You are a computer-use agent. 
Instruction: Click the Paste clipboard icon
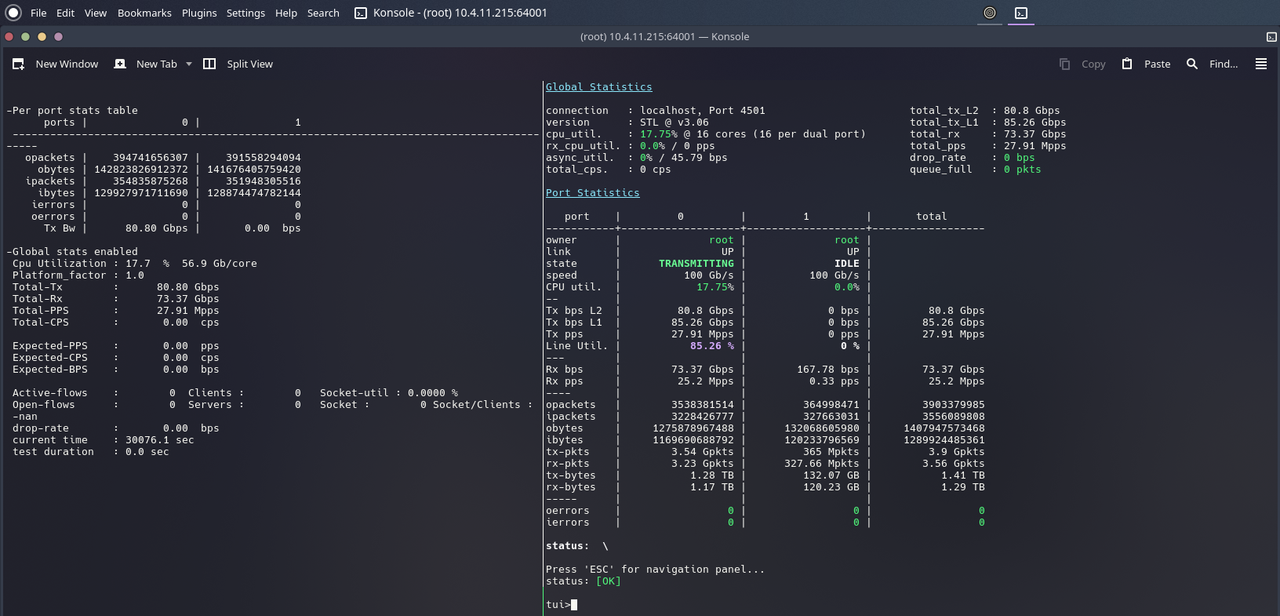click(x=1127, y=64)
